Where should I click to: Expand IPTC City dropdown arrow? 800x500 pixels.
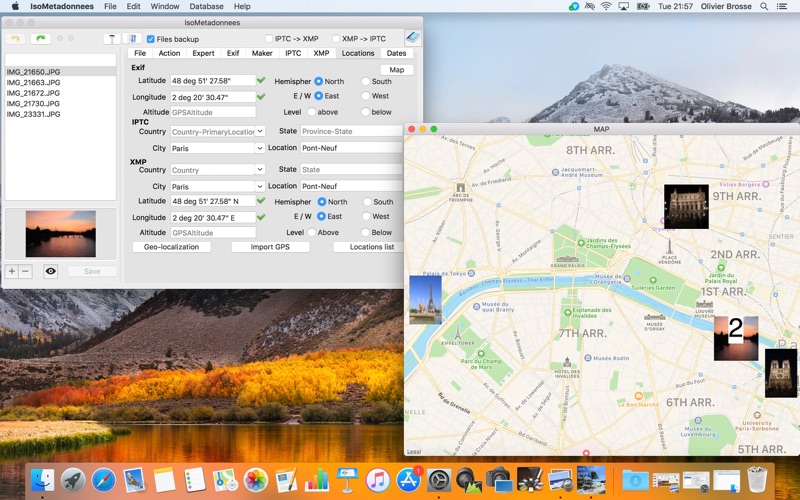click(x=260, y=148)
